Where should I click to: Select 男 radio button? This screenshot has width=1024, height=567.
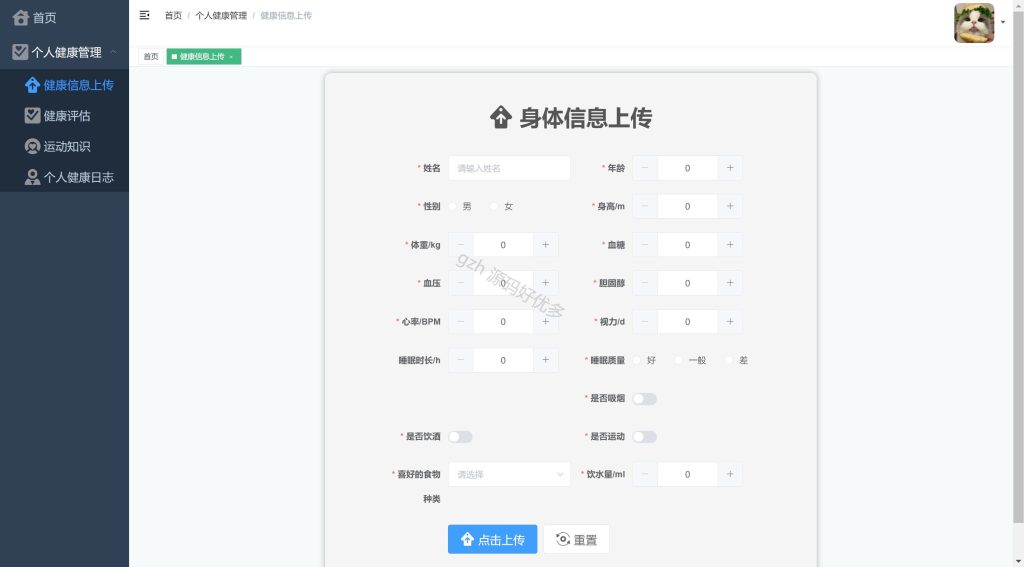[453, 206]
